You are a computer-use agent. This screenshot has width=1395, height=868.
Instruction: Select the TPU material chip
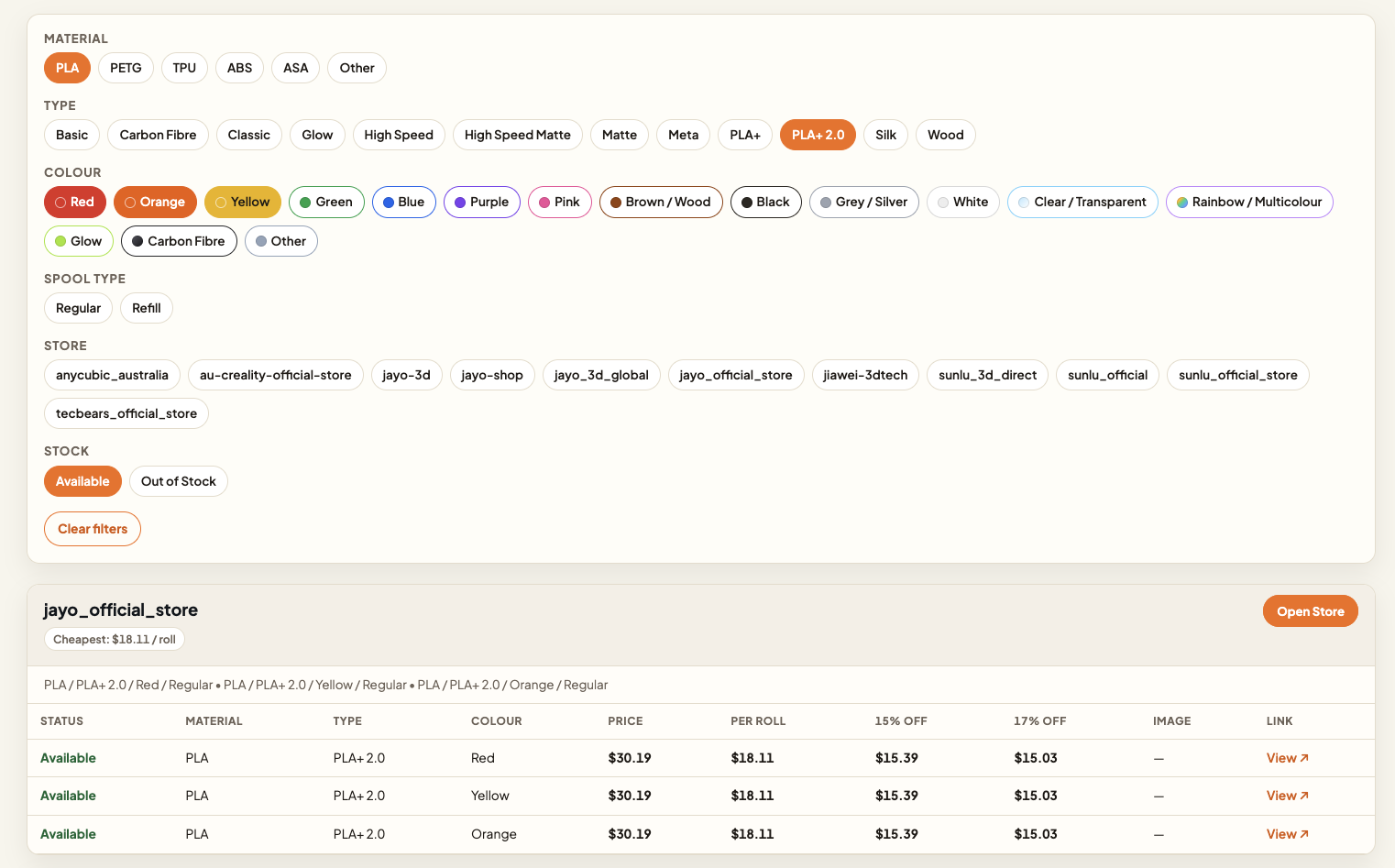coord(184,68)
